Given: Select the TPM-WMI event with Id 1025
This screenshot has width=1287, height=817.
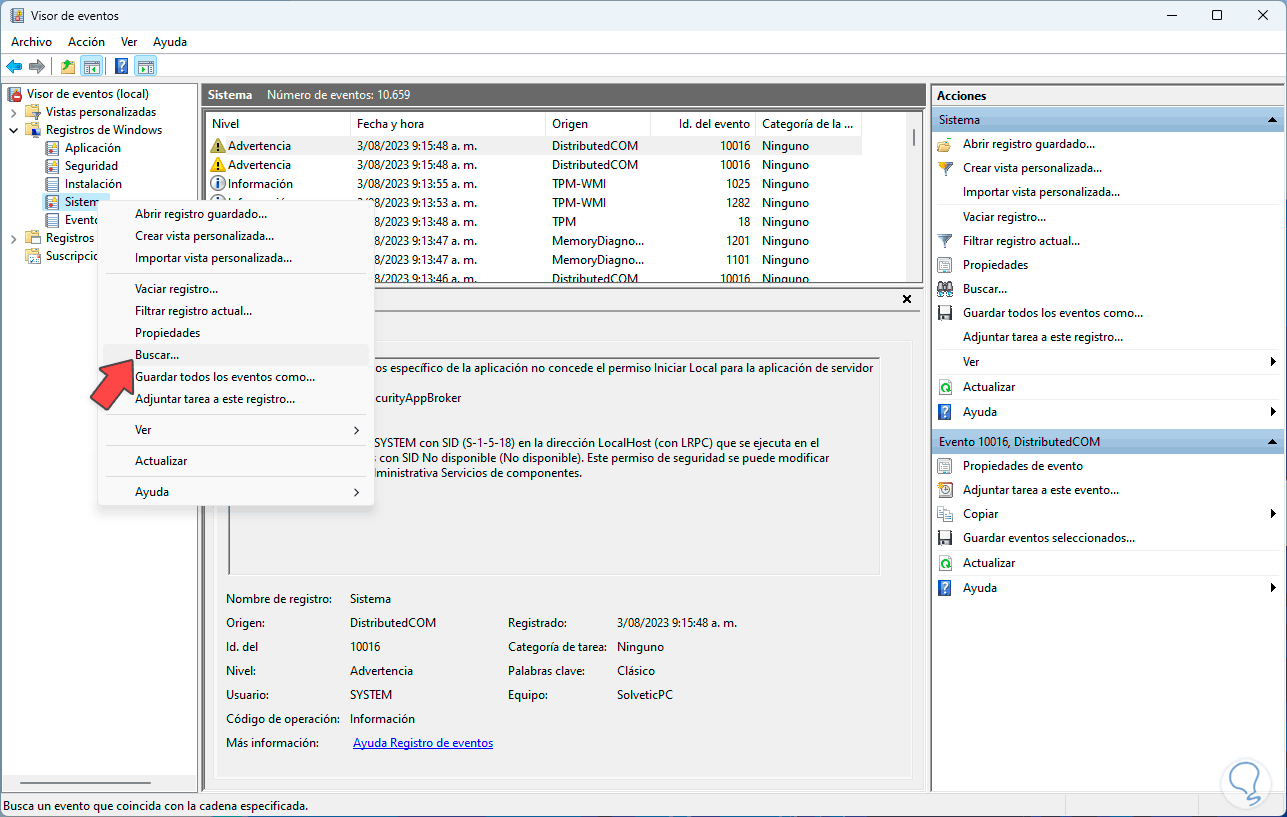Looking at the screenshot, I should click(534, 184).
